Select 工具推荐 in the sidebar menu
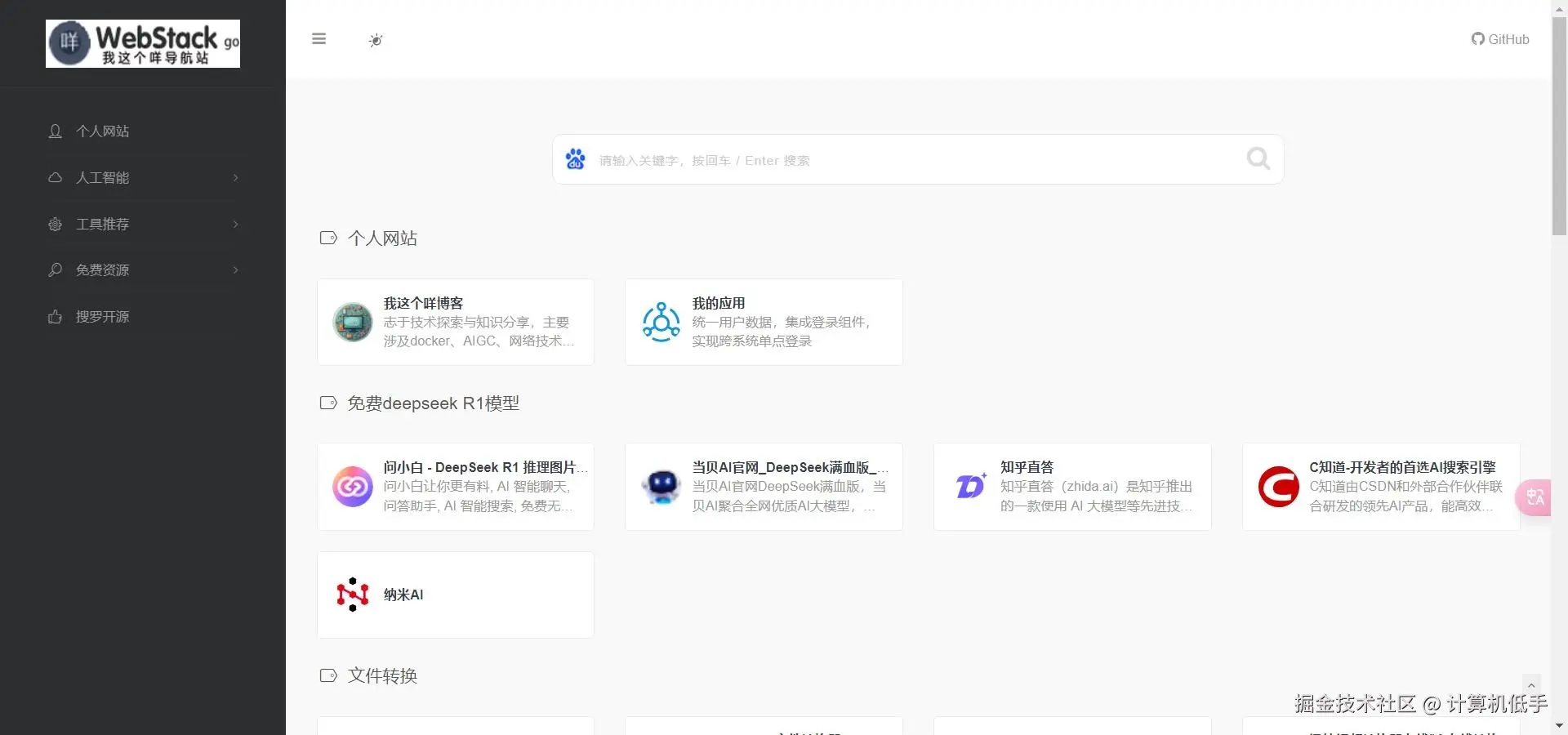Viewport: 1568px width, 735px height. (x=102, y=225)
